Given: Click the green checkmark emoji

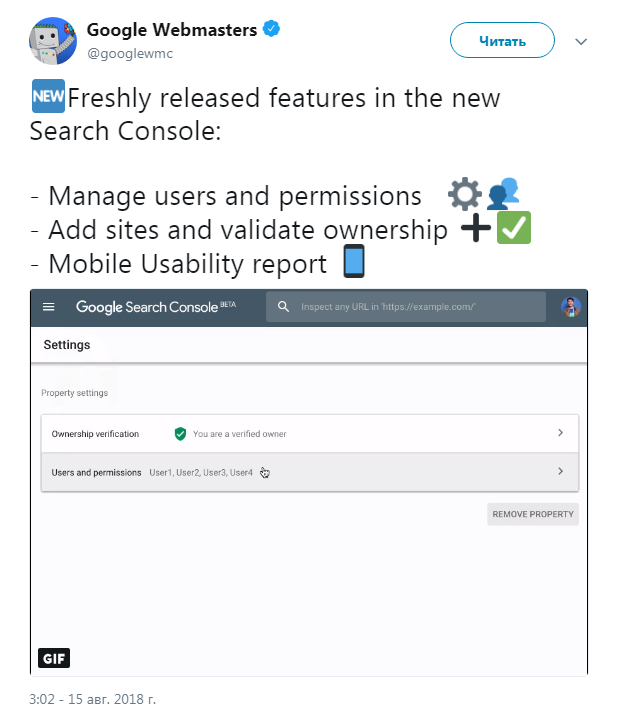Looking at the screenshot, I should tap(514, 228).
